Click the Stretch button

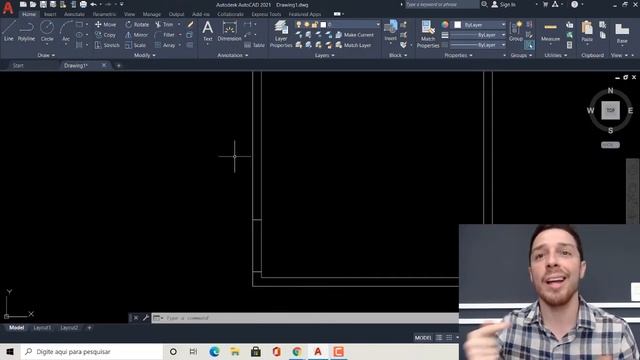[107, 45]
